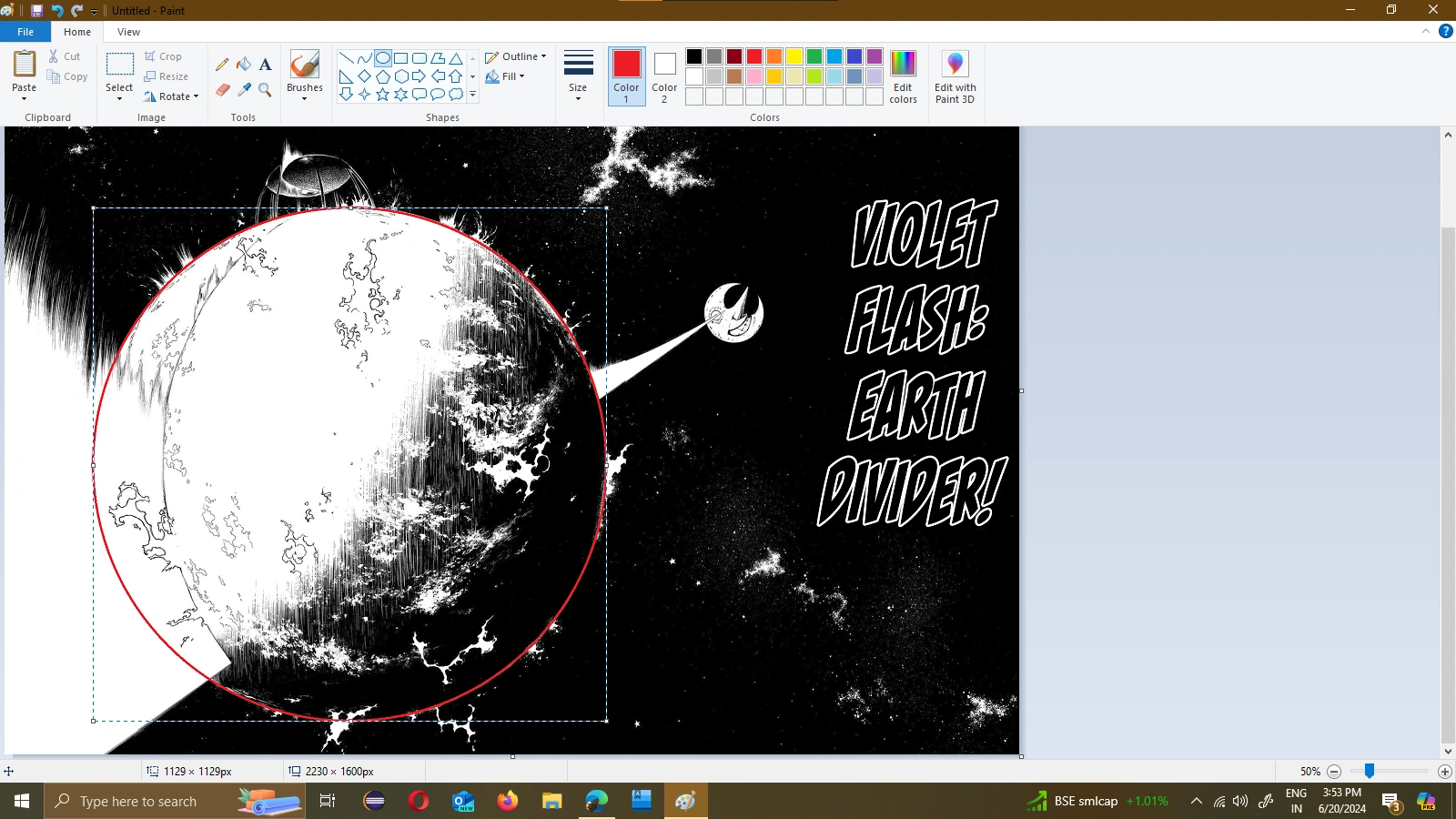
Task: Open the shape Fill dropdown
Action: (x=505, y=76)
